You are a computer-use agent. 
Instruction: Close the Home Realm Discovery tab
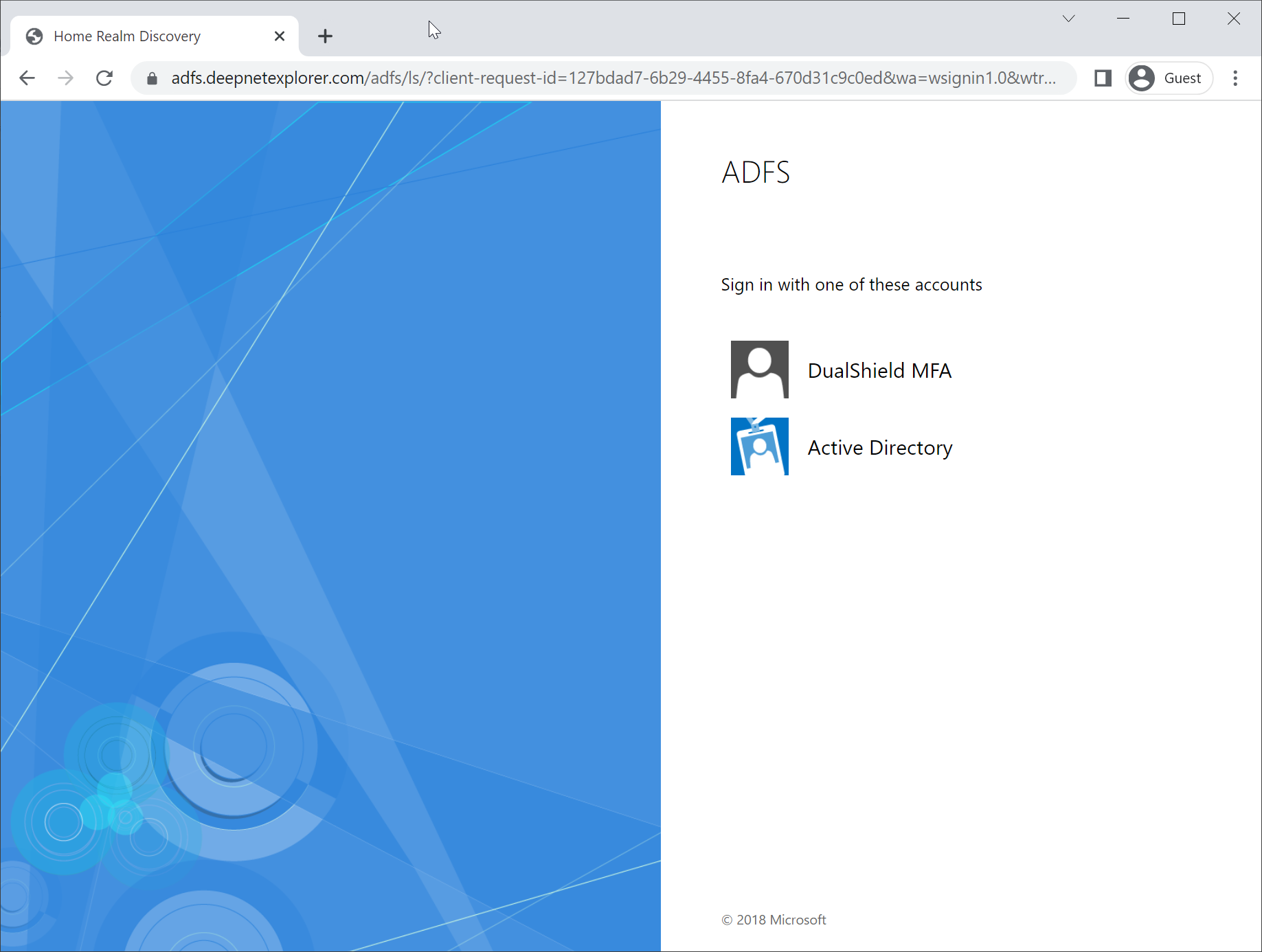[280, 36]
